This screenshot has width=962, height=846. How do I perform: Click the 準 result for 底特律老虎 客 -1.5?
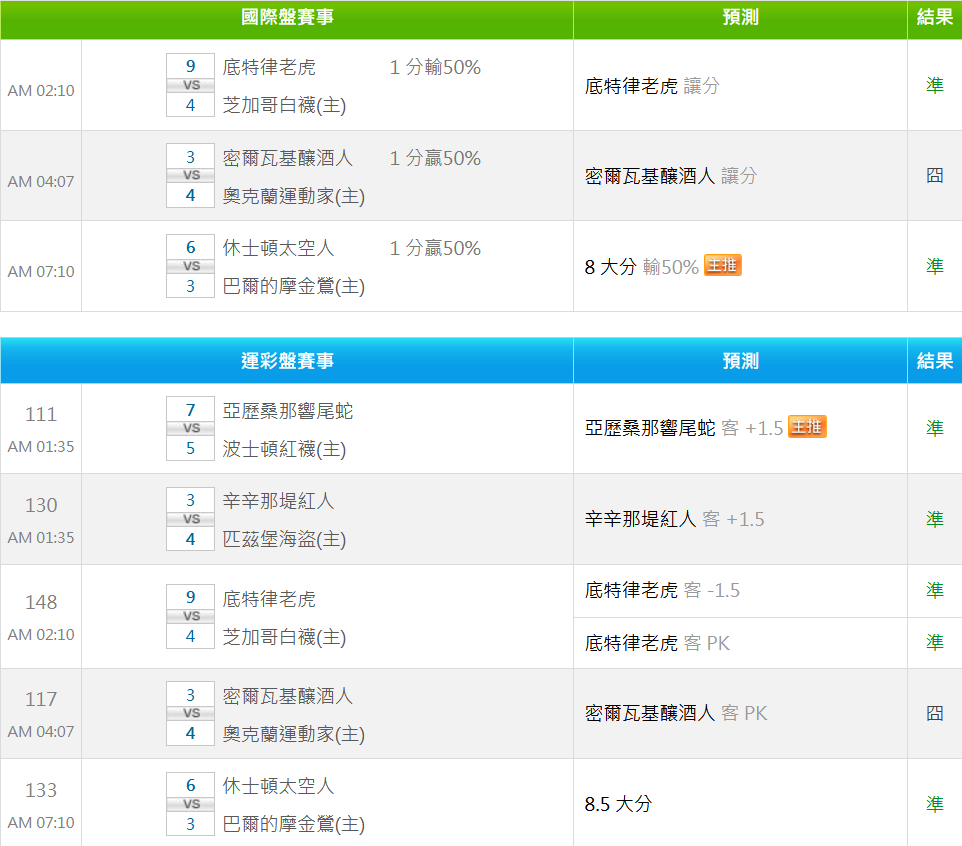coord(934,590)
